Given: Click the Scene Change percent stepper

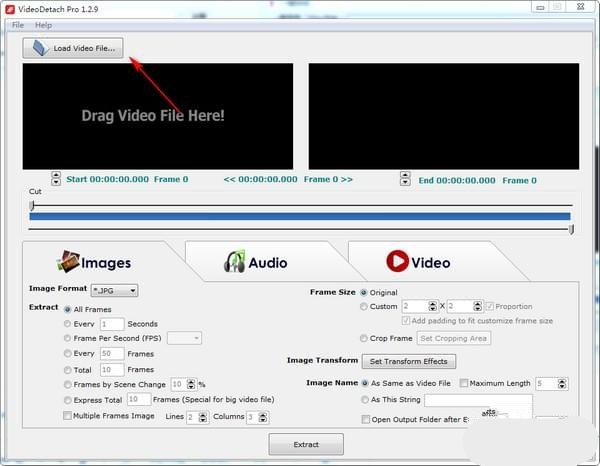Looking at the screenshot, I should (x=191, y=384).
